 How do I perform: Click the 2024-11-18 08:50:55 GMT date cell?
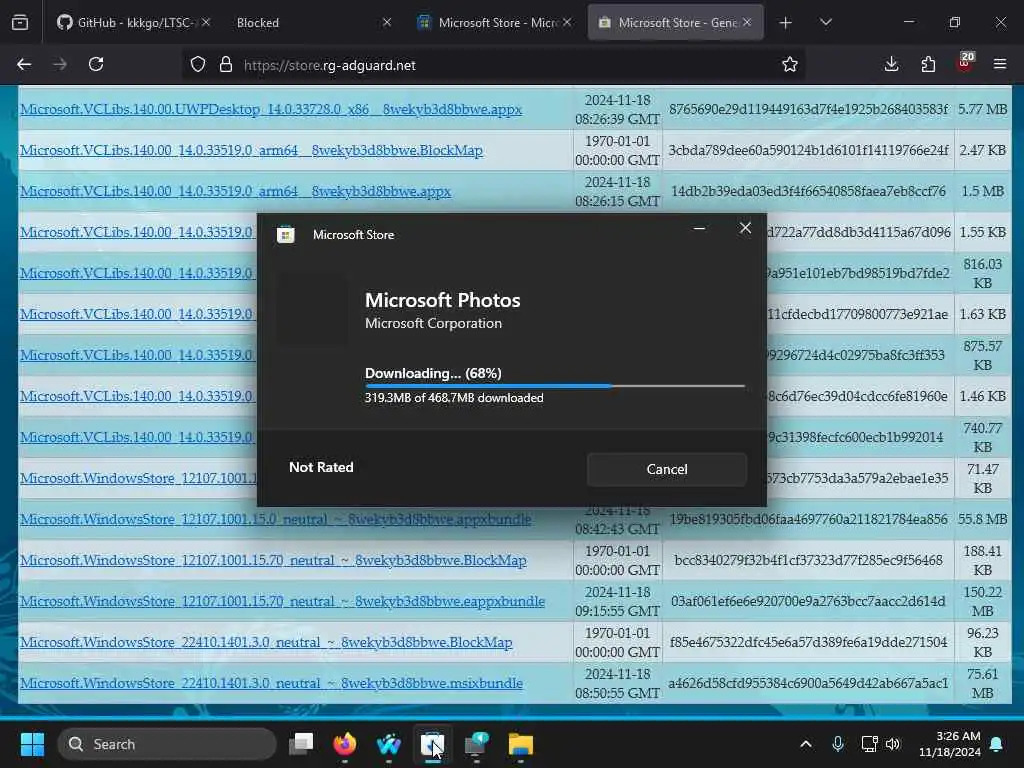pyautogui.click(x=617, y=683)
